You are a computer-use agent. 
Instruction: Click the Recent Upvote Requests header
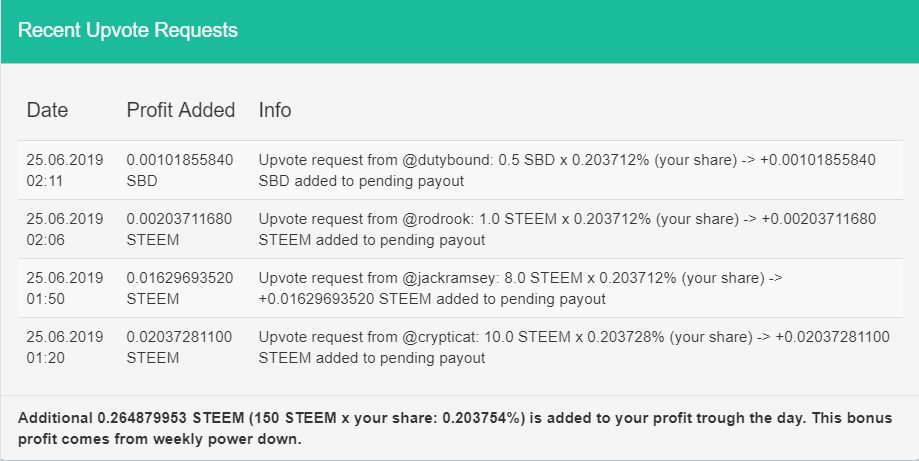128,30
